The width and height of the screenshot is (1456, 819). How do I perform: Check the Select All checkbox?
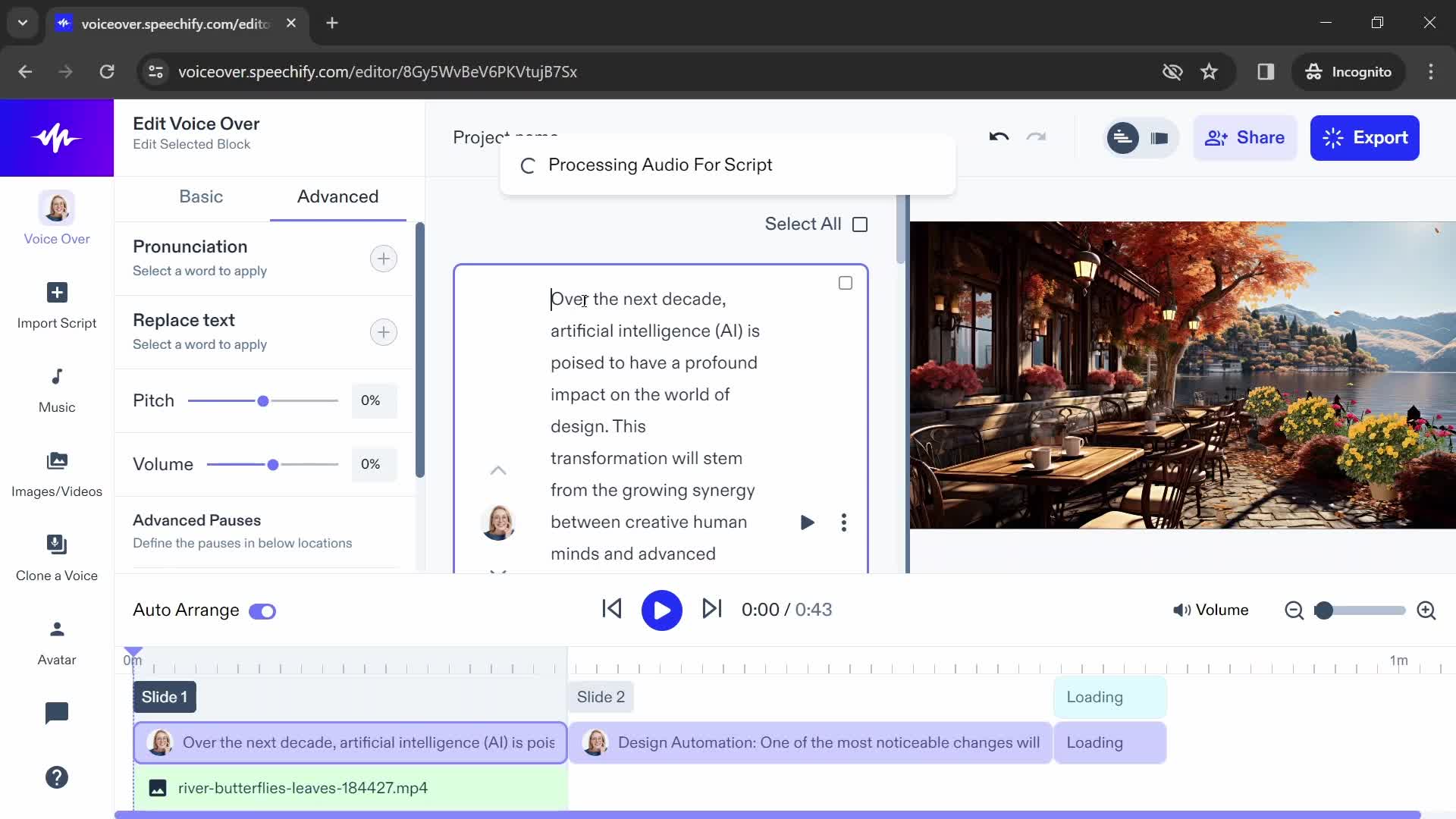click(860, 224)
